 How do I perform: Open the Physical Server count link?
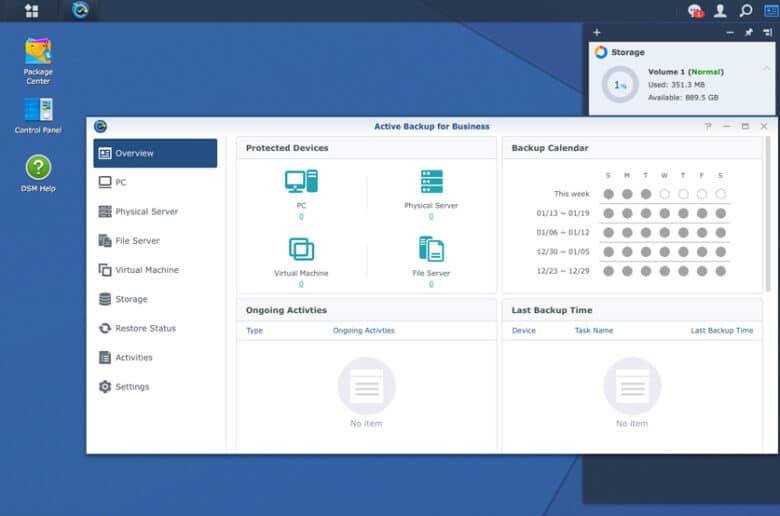click(431, 216)
